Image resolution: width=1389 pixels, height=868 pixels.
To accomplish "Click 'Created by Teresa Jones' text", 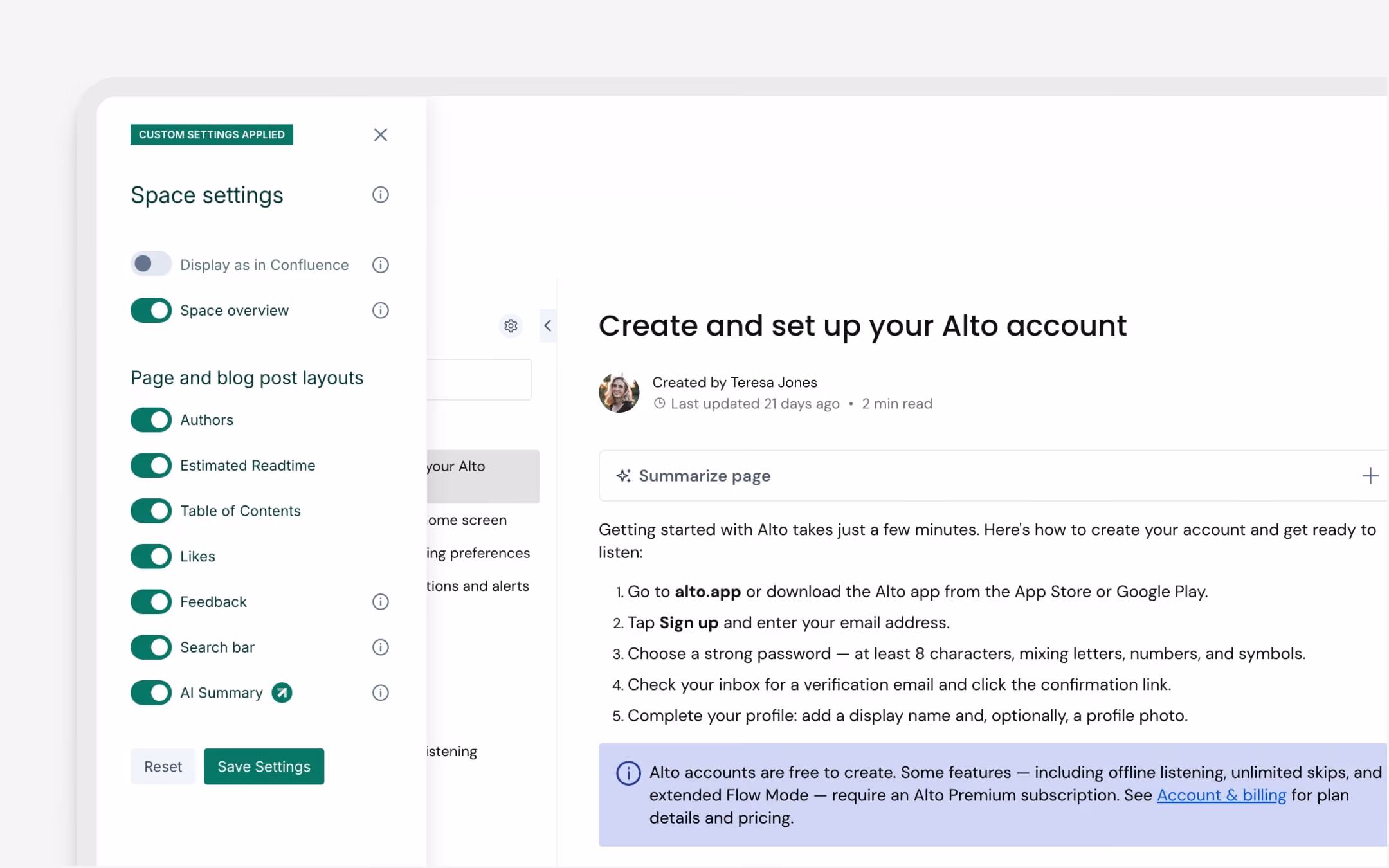I will [x=734, y=383].
